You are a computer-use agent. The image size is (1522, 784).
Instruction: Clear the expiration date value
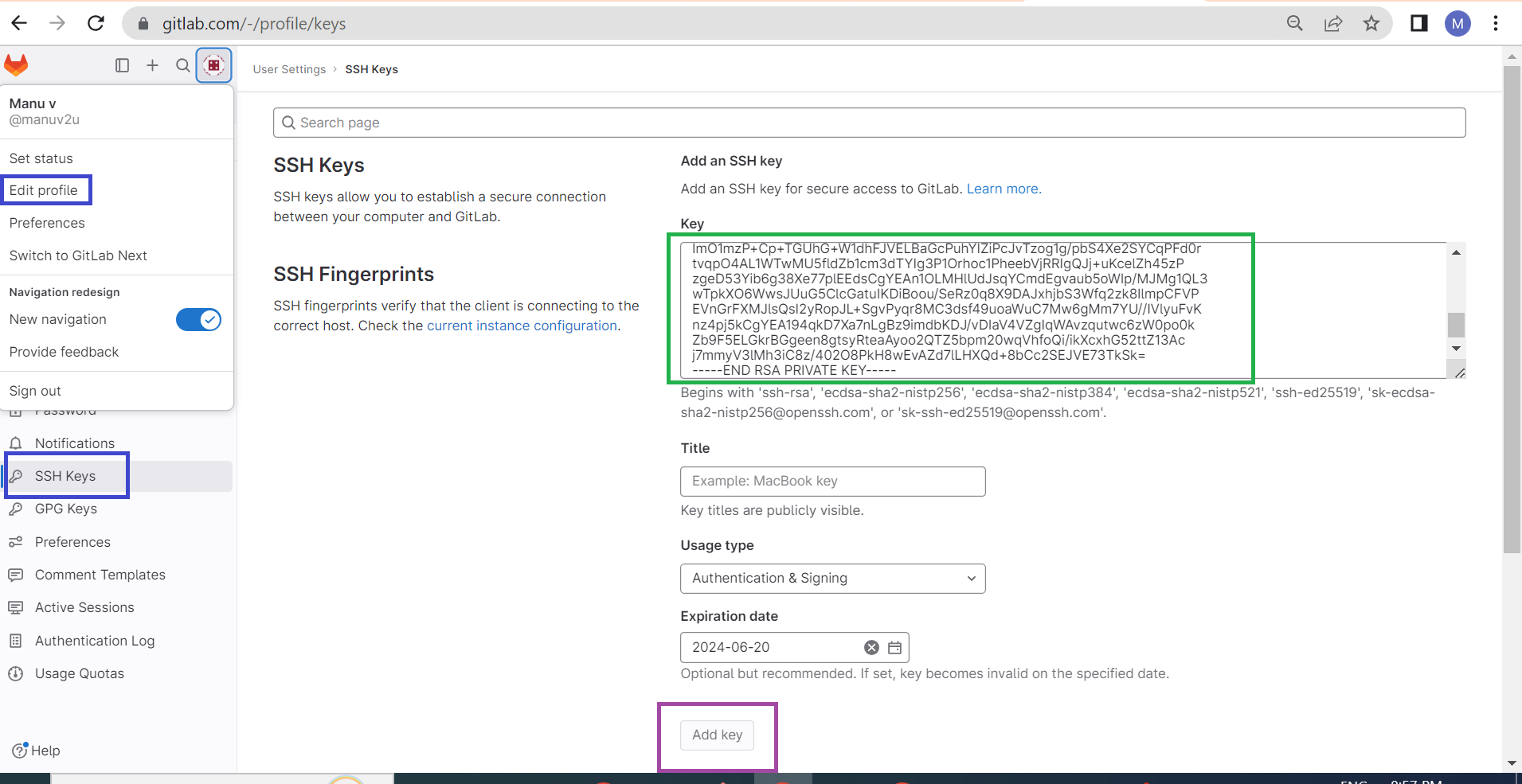[871, 648]
